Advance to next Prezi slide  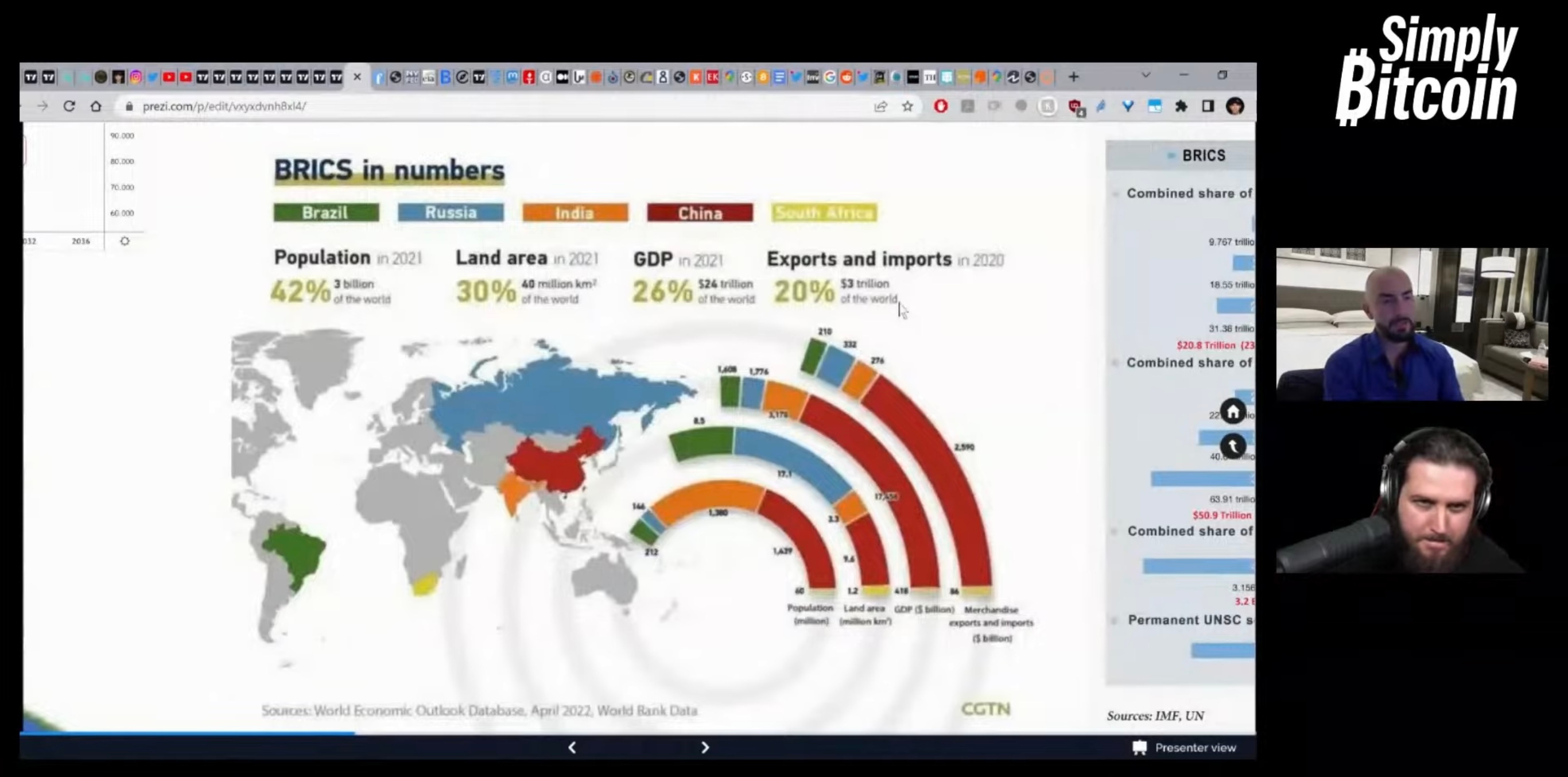(705, 747)
